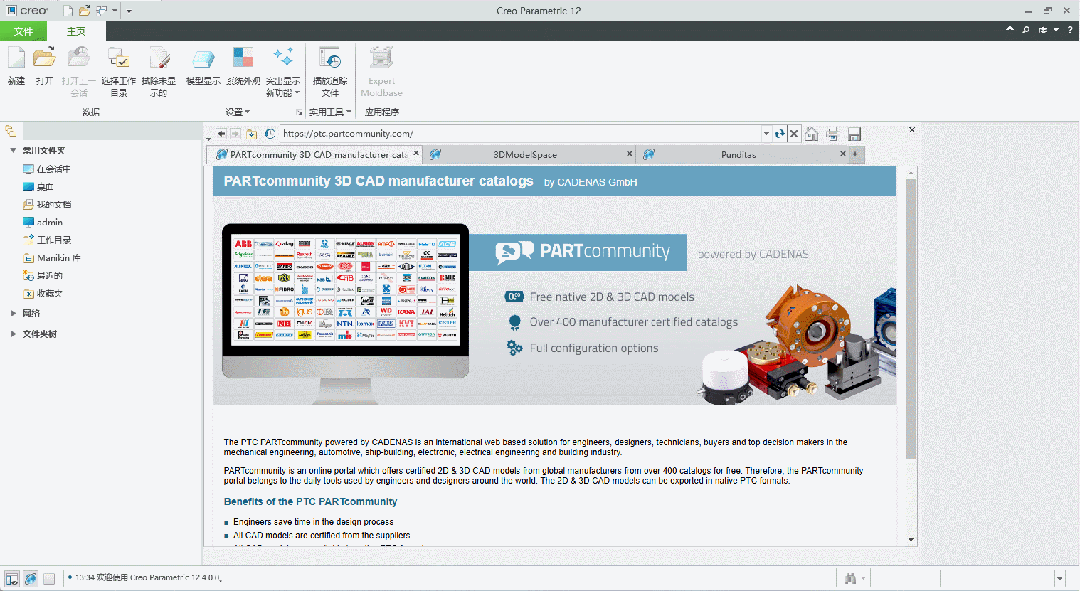Image resolution: width=1080 pixels, height=591 pixels.
Task: Close the Punditas browser tab
Action: pyautogui.click(x=842, y=154)
